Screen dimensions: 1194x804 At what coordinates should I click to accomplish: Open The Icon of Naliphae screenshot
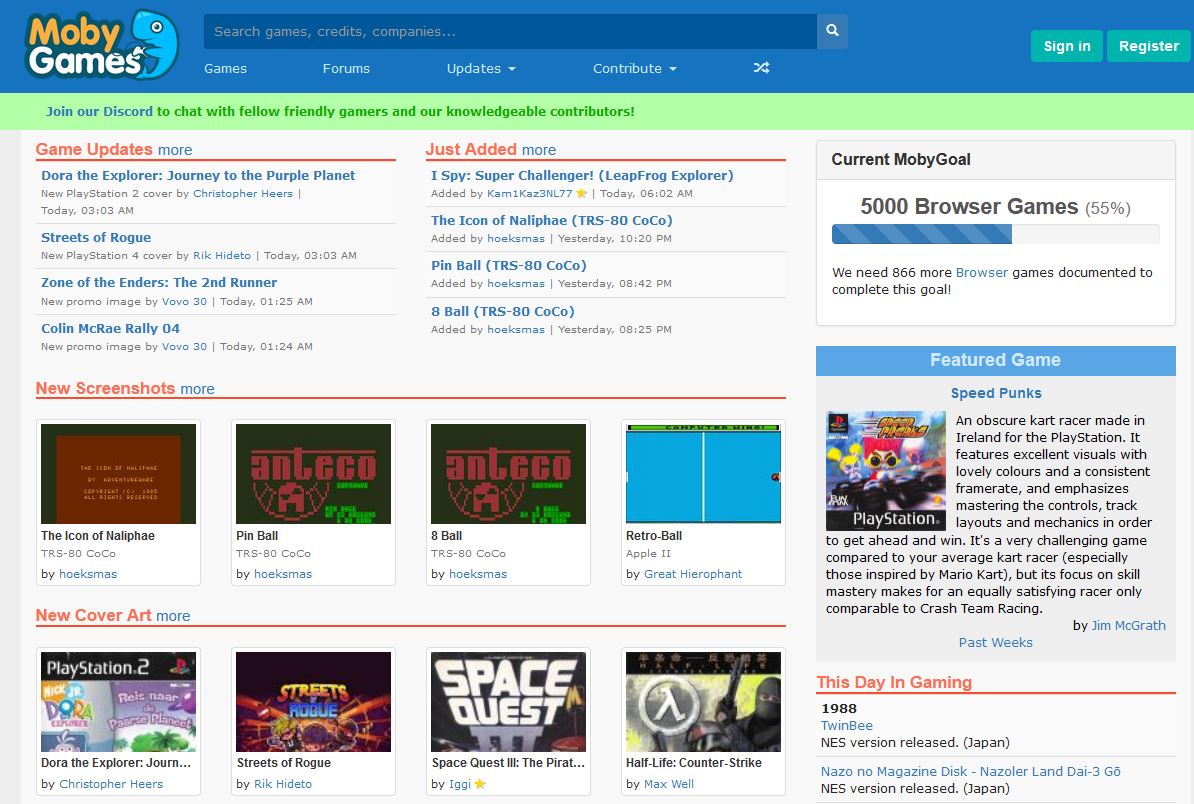[x=118, y=473]
